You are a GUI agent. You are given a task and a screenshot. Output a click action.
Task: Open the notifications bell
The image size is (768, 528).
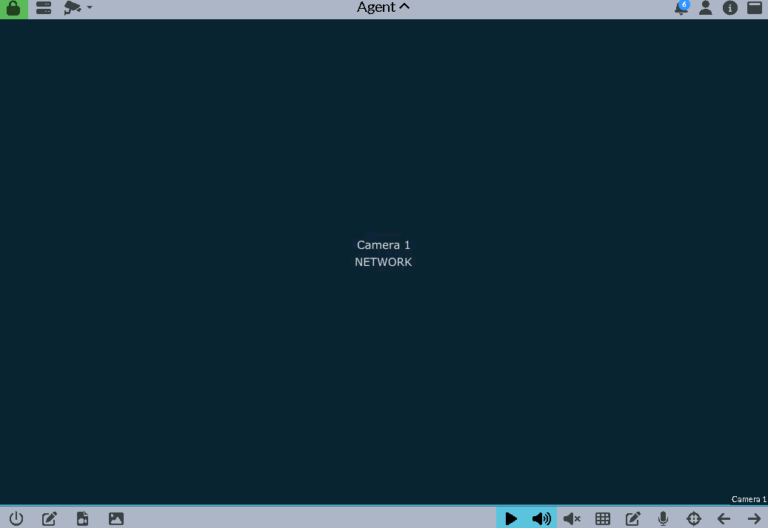pyautogui.click(x=681, y=8)
